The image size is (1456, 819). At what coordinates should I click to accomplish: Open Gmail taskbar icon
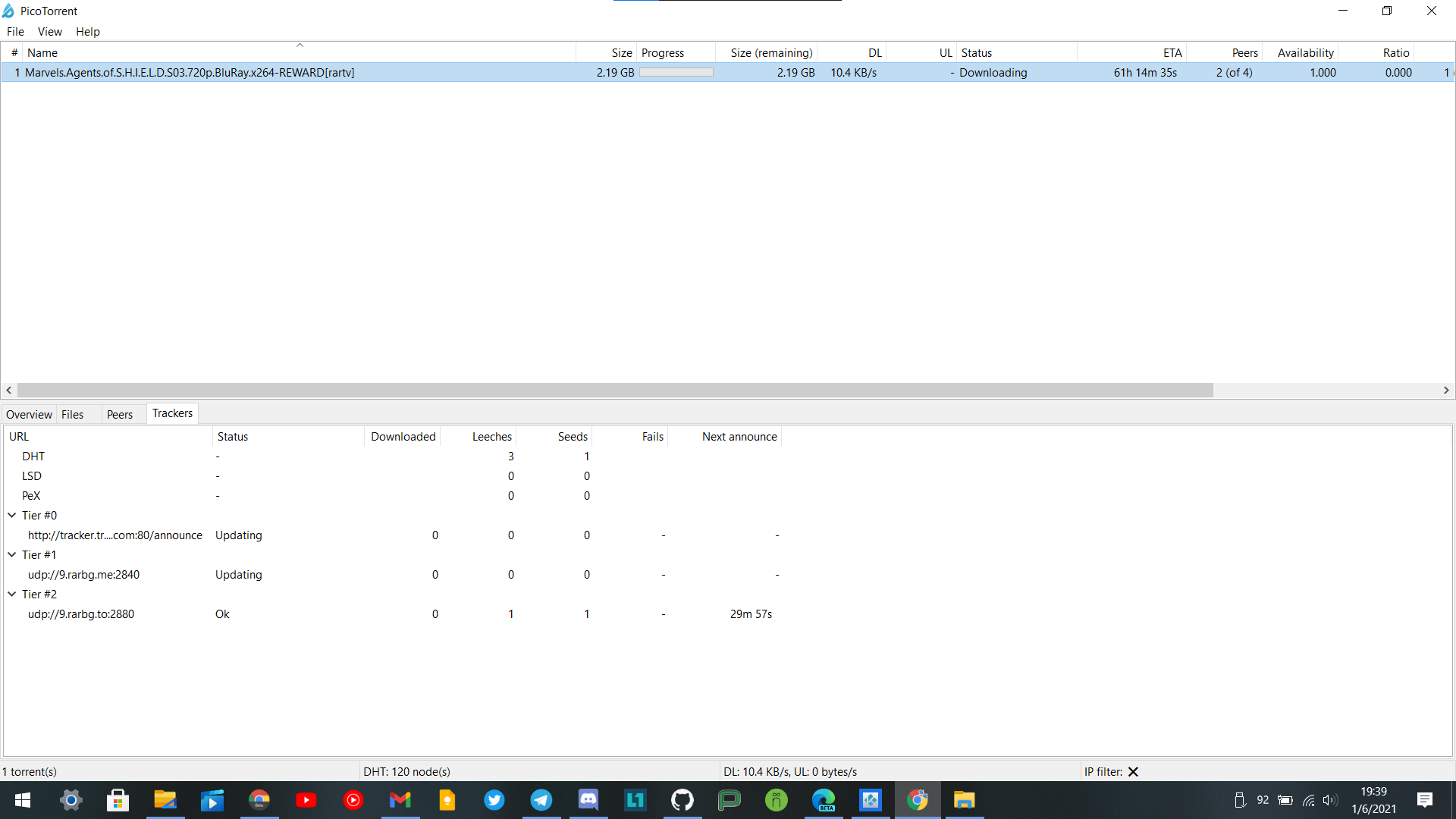[400, 800]
